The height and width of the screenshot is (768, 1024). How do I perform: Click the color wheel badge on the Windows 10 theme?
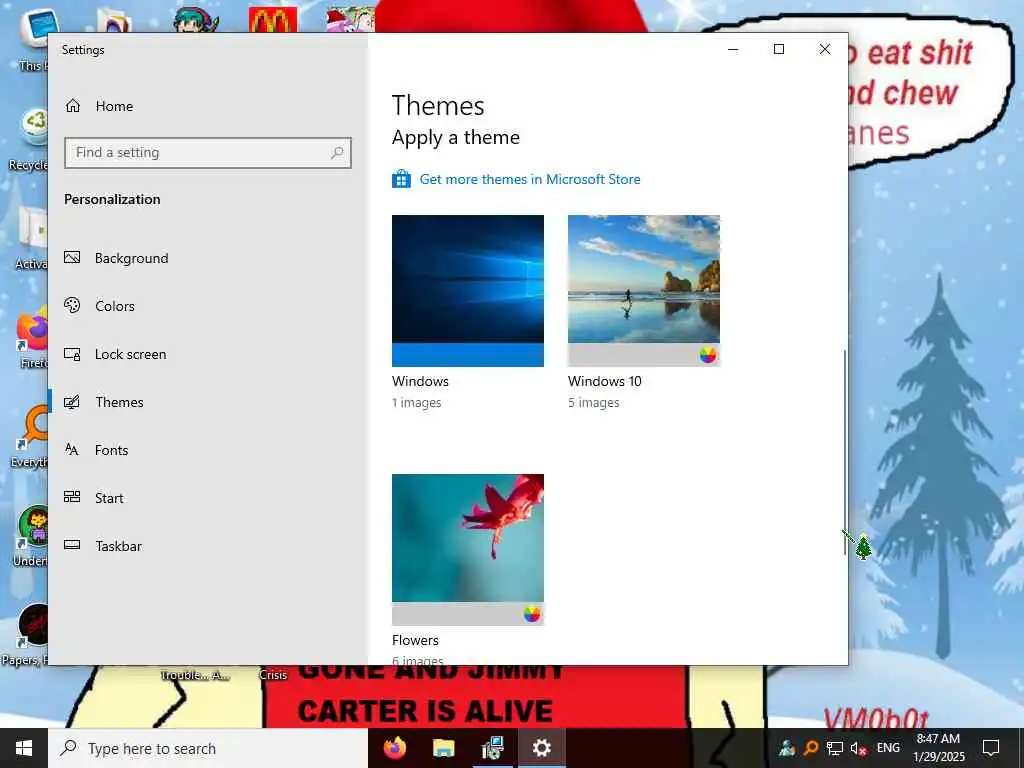pos(708,355)
